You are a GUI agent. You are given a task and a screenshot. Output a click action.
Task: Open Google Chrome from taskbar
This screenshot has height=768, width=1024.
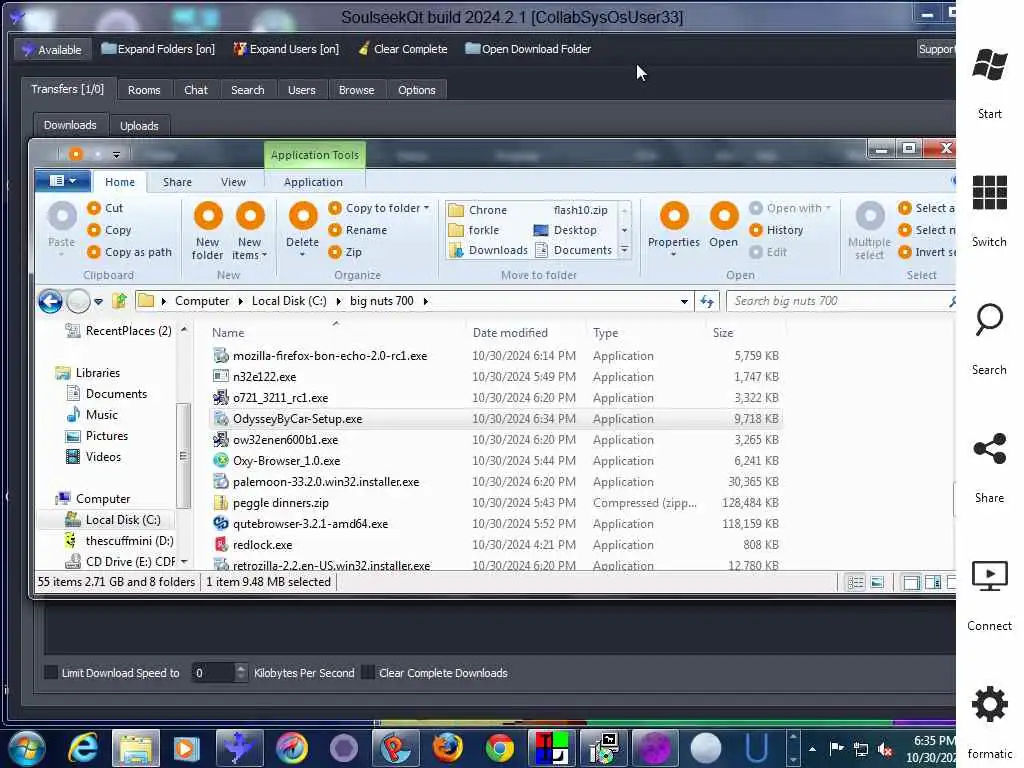tap(500, 748)
